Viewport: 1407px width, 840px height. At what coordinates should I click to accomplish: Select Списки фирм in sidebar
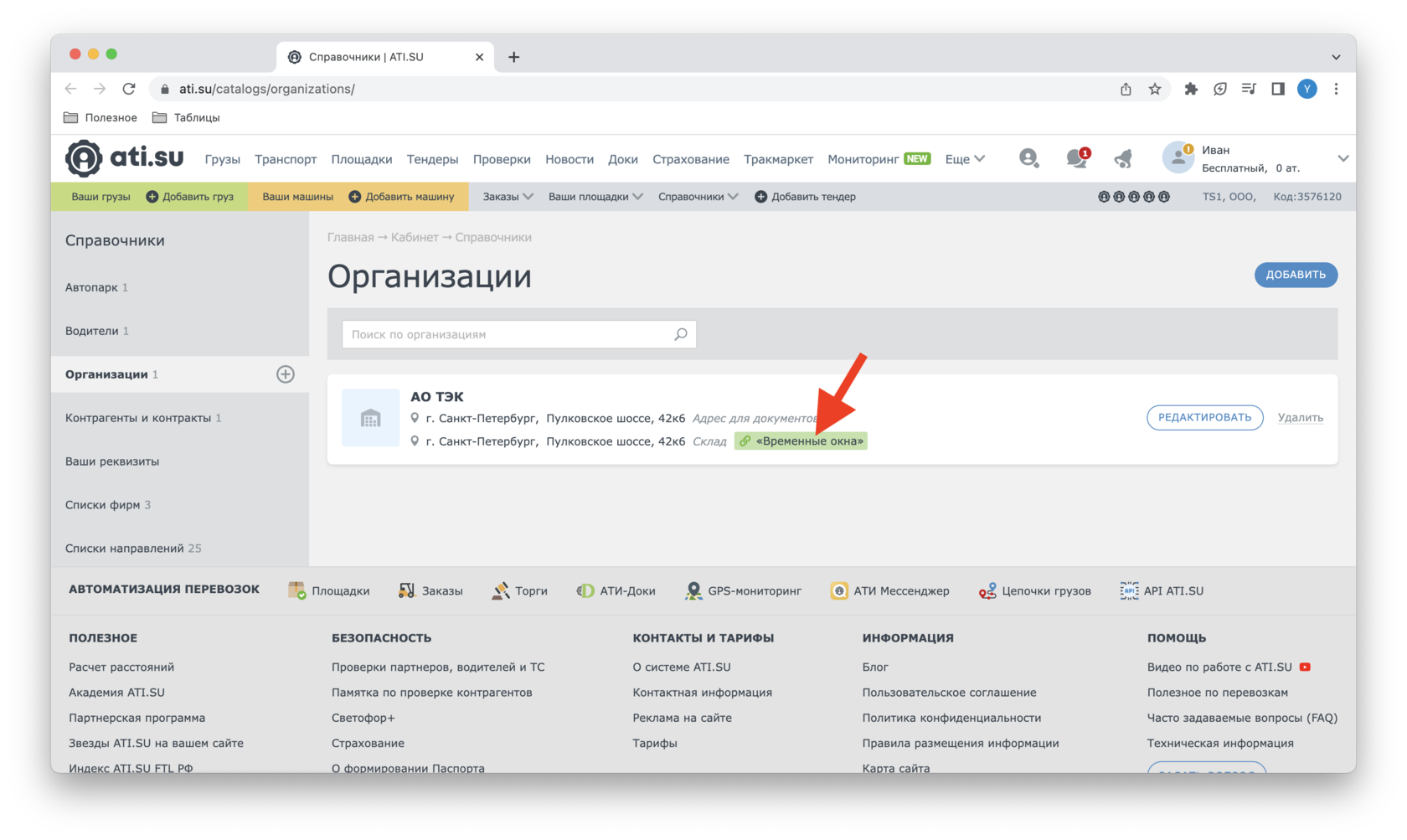[x=180, y=505]
